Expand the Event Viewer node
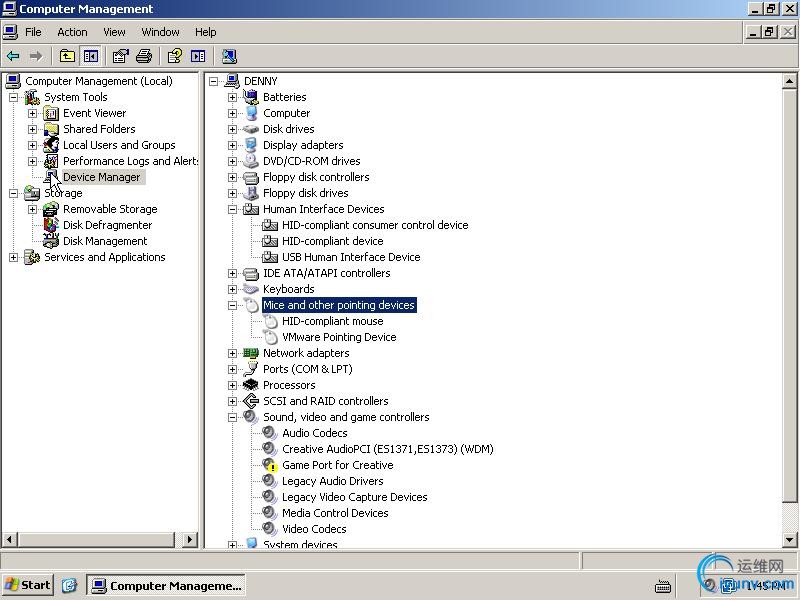 (33, 113)
